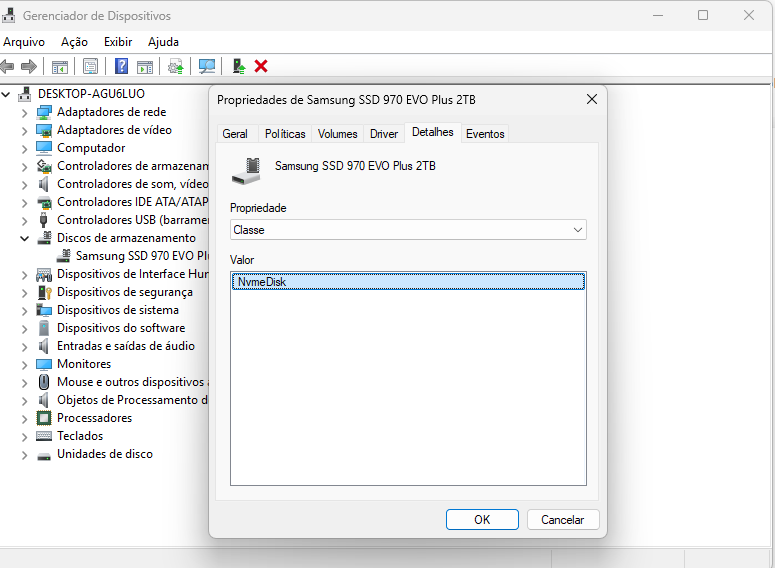Expand the Monitores node
775x568 pixels.
(x=24, y=365)
